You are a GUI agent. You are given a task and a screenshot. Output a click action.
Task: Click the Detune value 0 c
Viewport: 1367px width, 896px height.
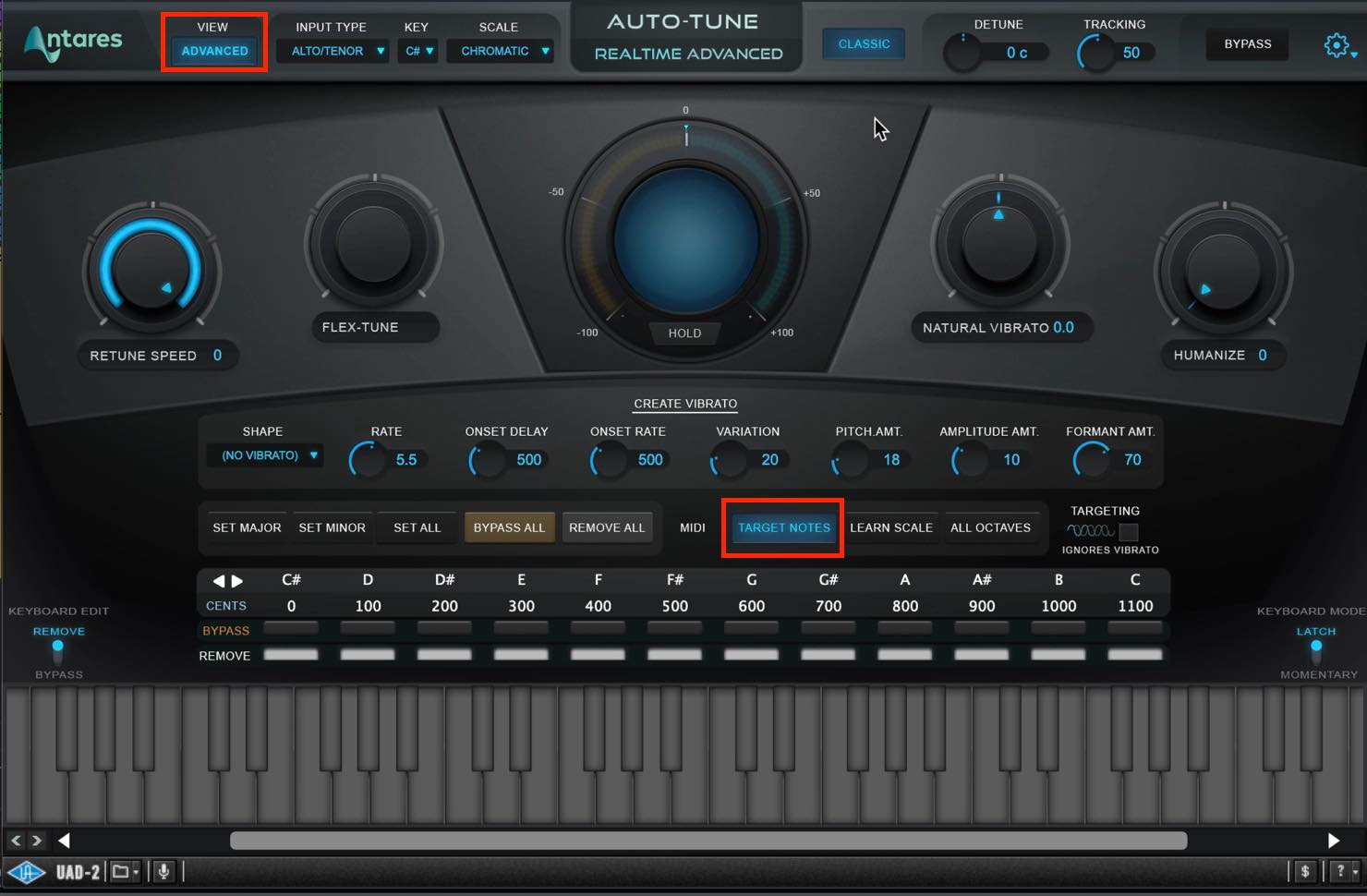point(1017,53)
